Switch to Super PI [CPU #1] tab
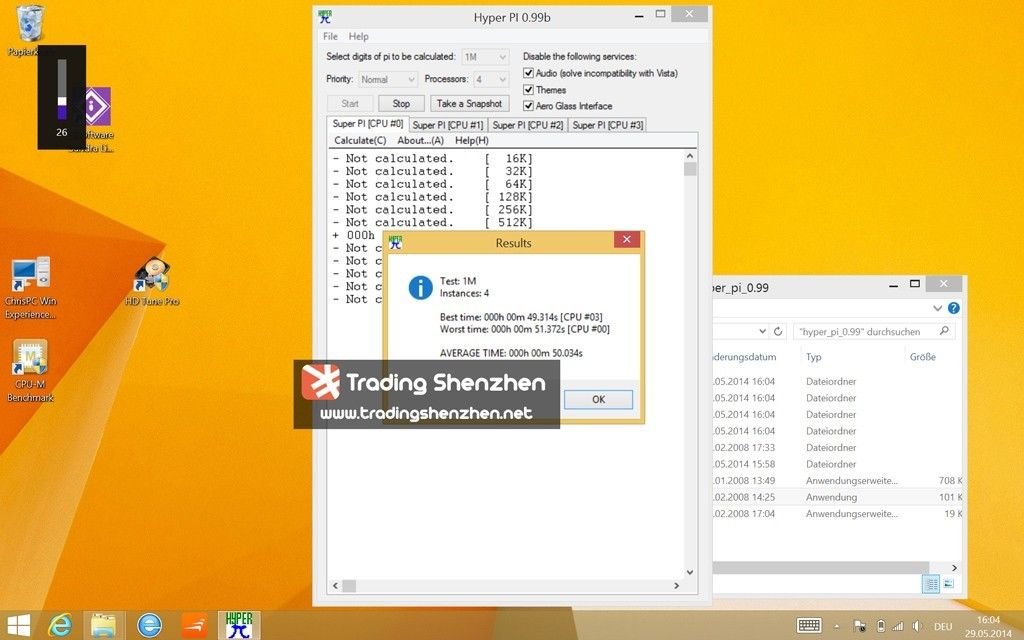The image size is (1024, 640). 448,125
